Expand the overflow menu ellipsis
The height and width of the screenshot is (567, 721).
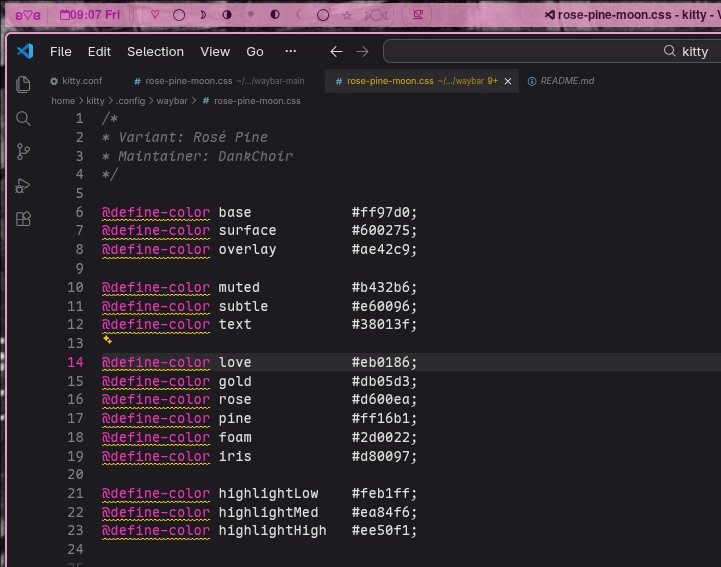tap(291, 51)
